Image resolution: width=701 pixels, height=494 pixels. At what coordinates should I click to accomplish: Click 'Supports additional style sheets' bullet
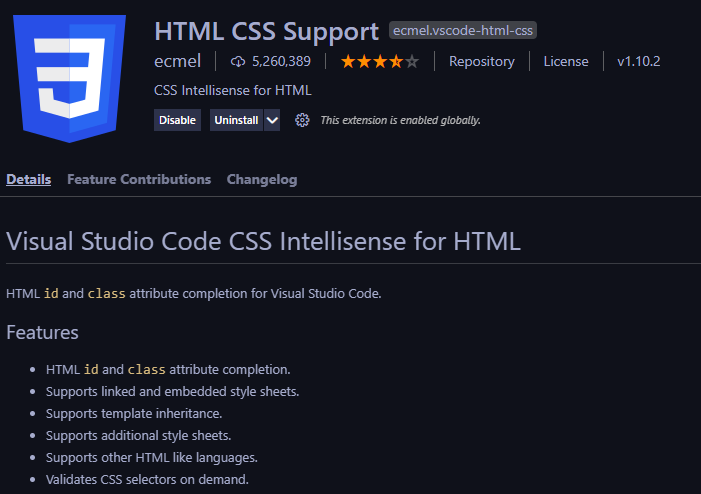point(138,435)
